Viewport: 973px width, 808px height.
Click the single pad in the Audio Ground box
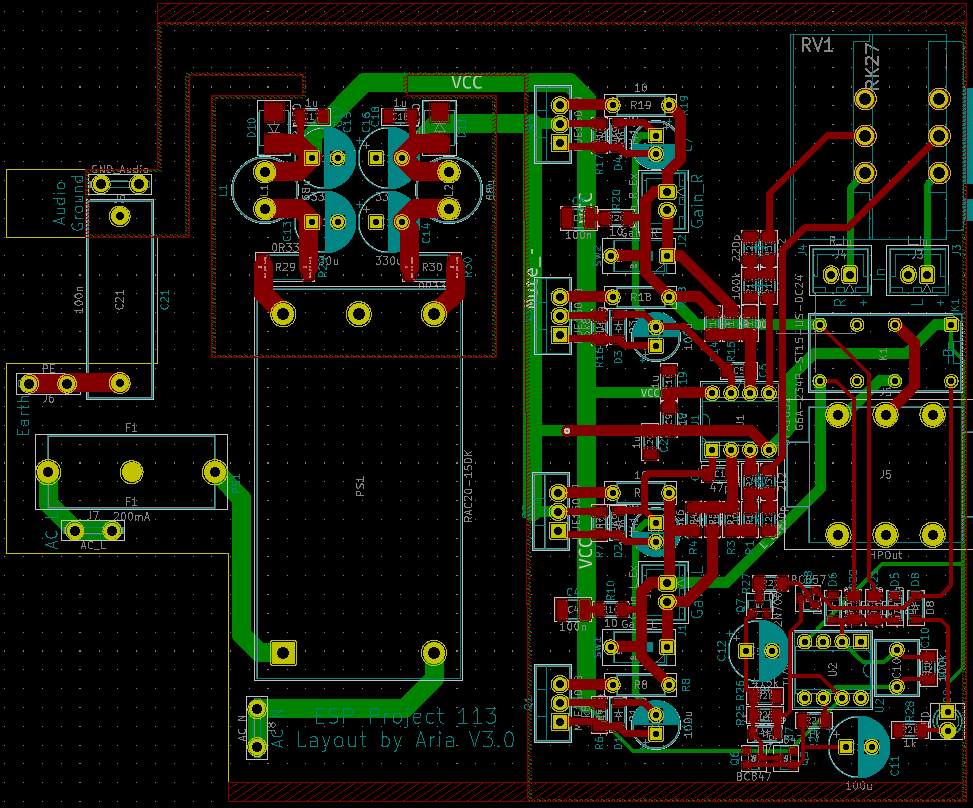click(120, 217)
